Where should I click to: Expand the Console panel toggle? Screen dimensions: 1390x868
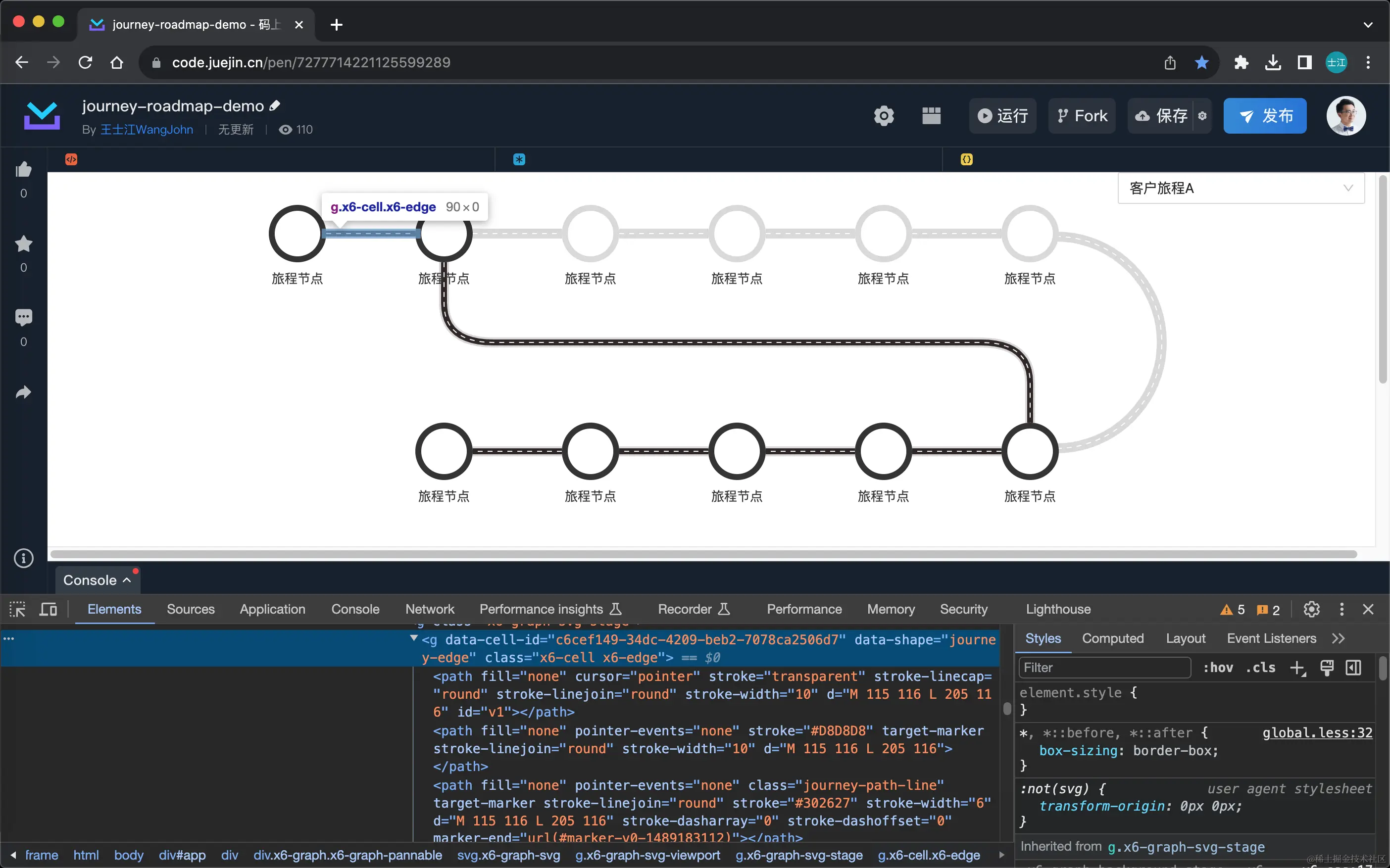pos(98,580)
